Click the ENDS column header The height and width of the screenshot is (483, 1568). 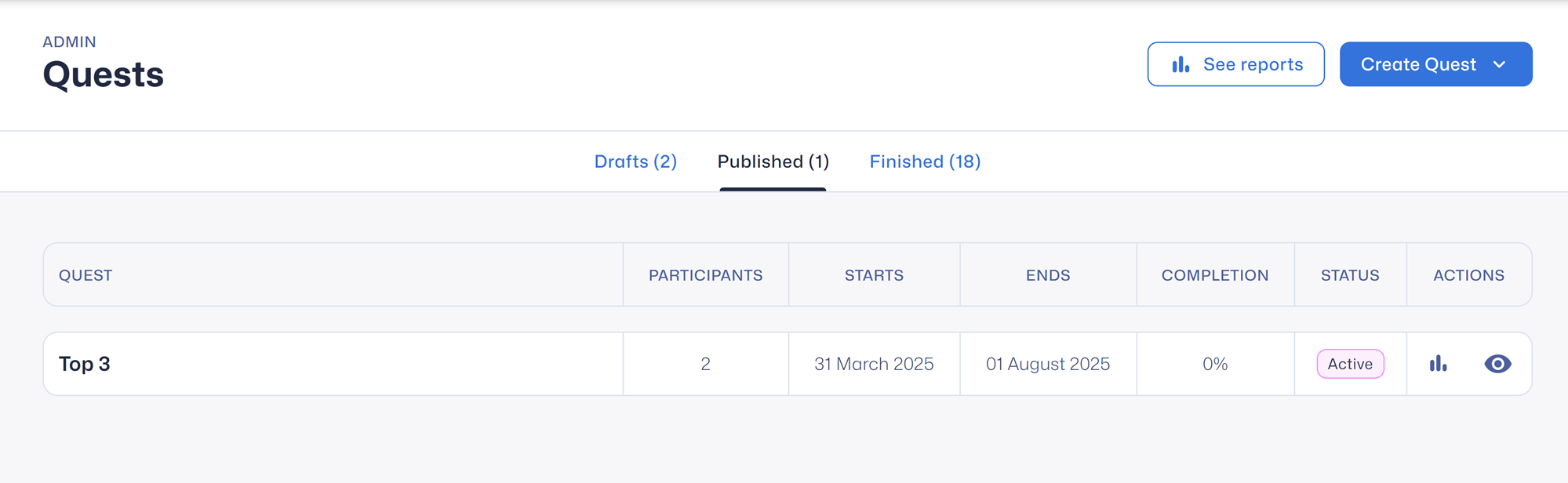pyautogui.click(x=1048, y=275)
